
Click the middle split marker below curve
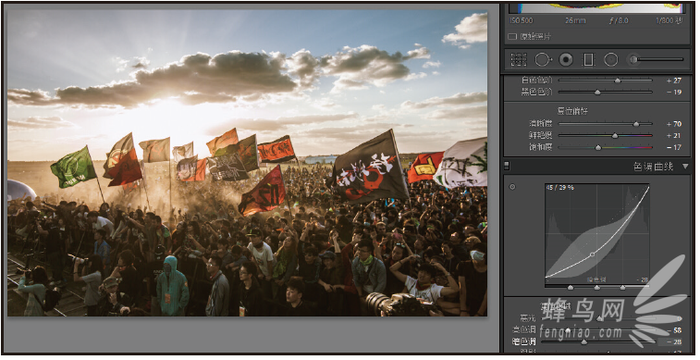[x=597, y=288]
